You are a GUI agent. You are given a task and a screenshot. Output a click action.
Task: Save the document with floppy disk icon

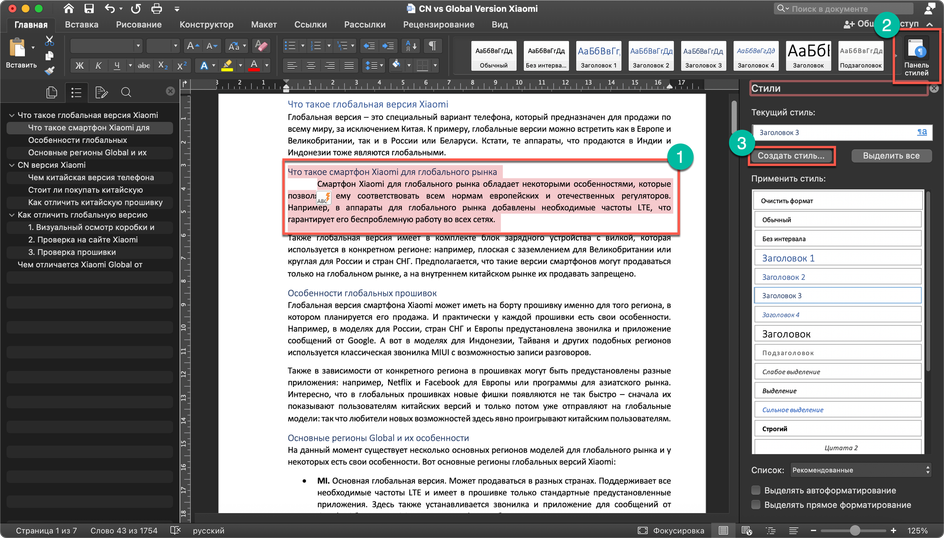pos(89,8)
